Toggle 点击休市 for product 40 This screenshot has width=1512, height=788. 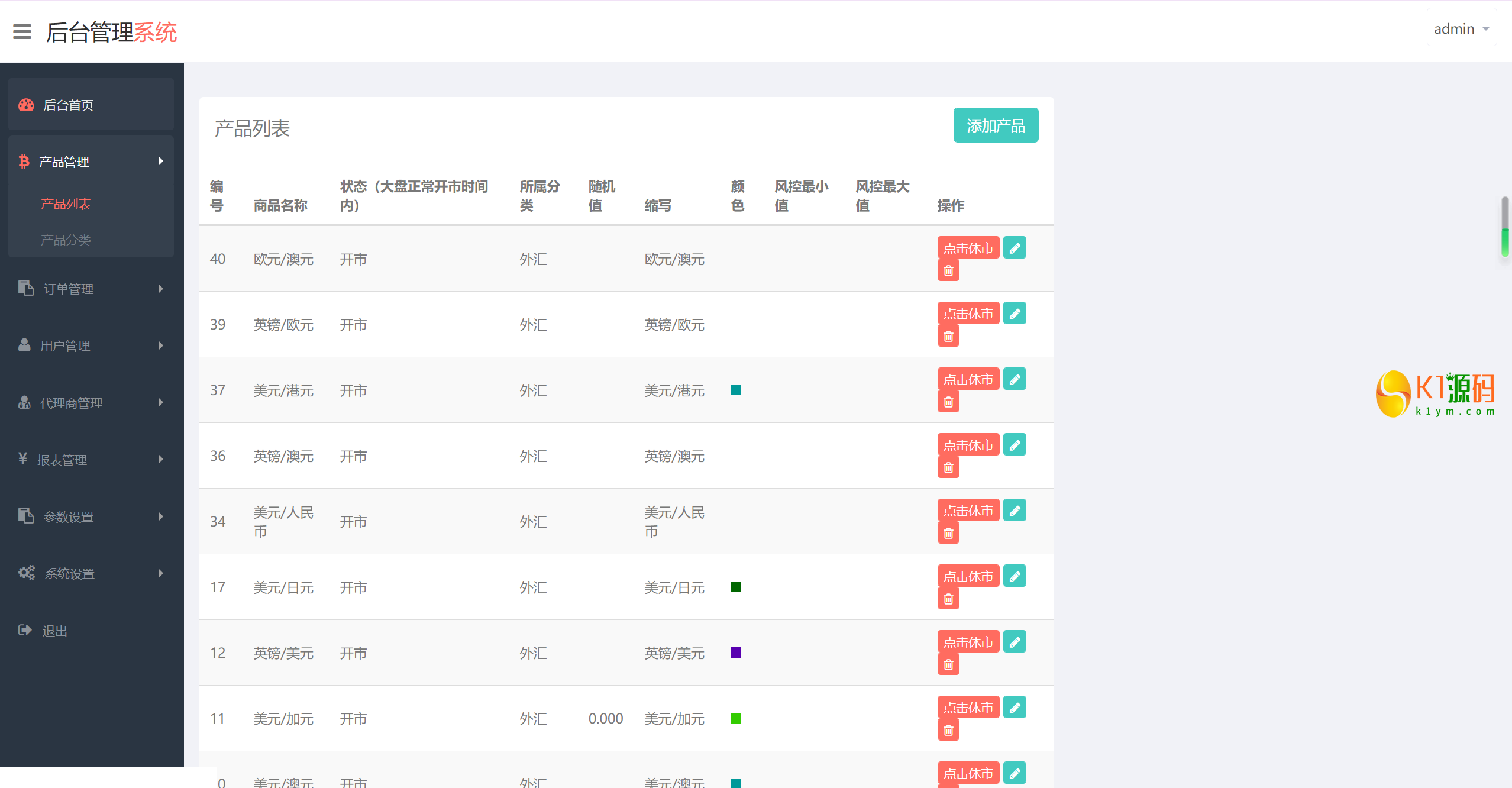[x=968, y=248]
